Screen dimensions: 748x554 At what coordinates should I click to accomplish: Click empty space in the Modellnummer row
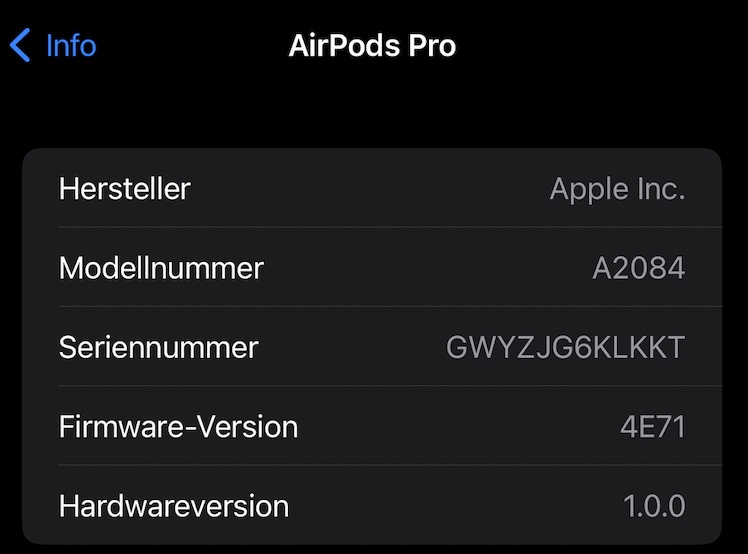pos(420,267)
